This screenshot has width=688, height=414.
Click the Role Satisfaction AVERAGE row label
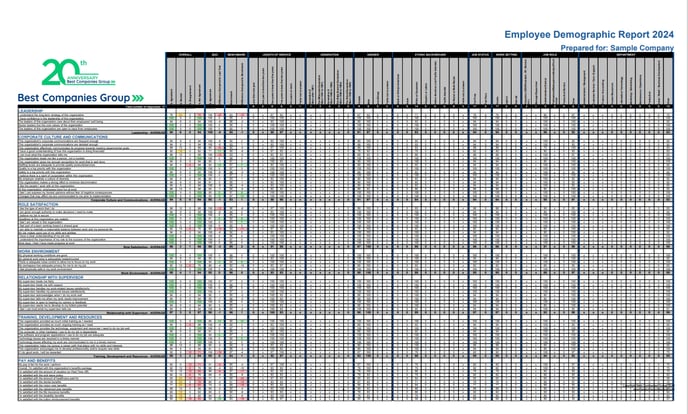[145, 246]
